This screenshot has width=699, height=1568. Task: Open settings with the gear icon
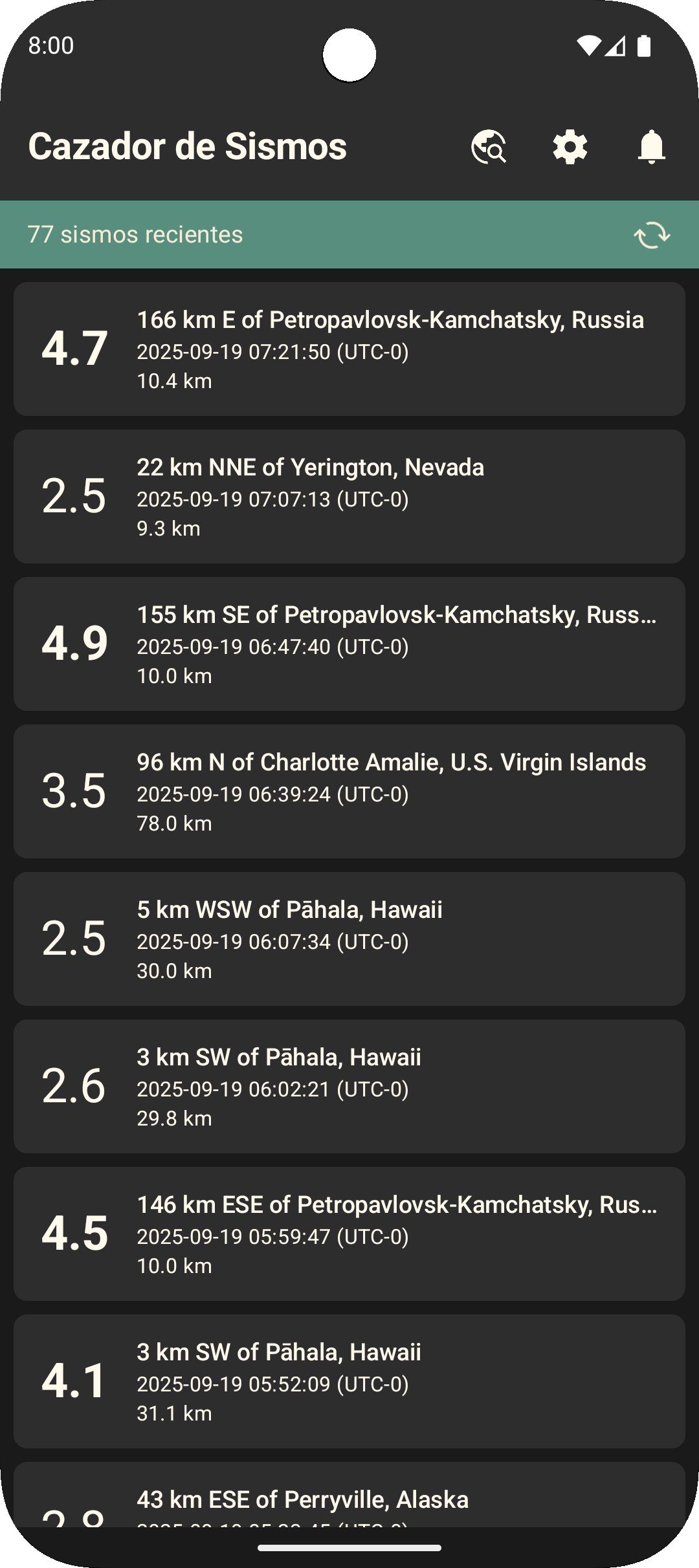pos(570,147)
